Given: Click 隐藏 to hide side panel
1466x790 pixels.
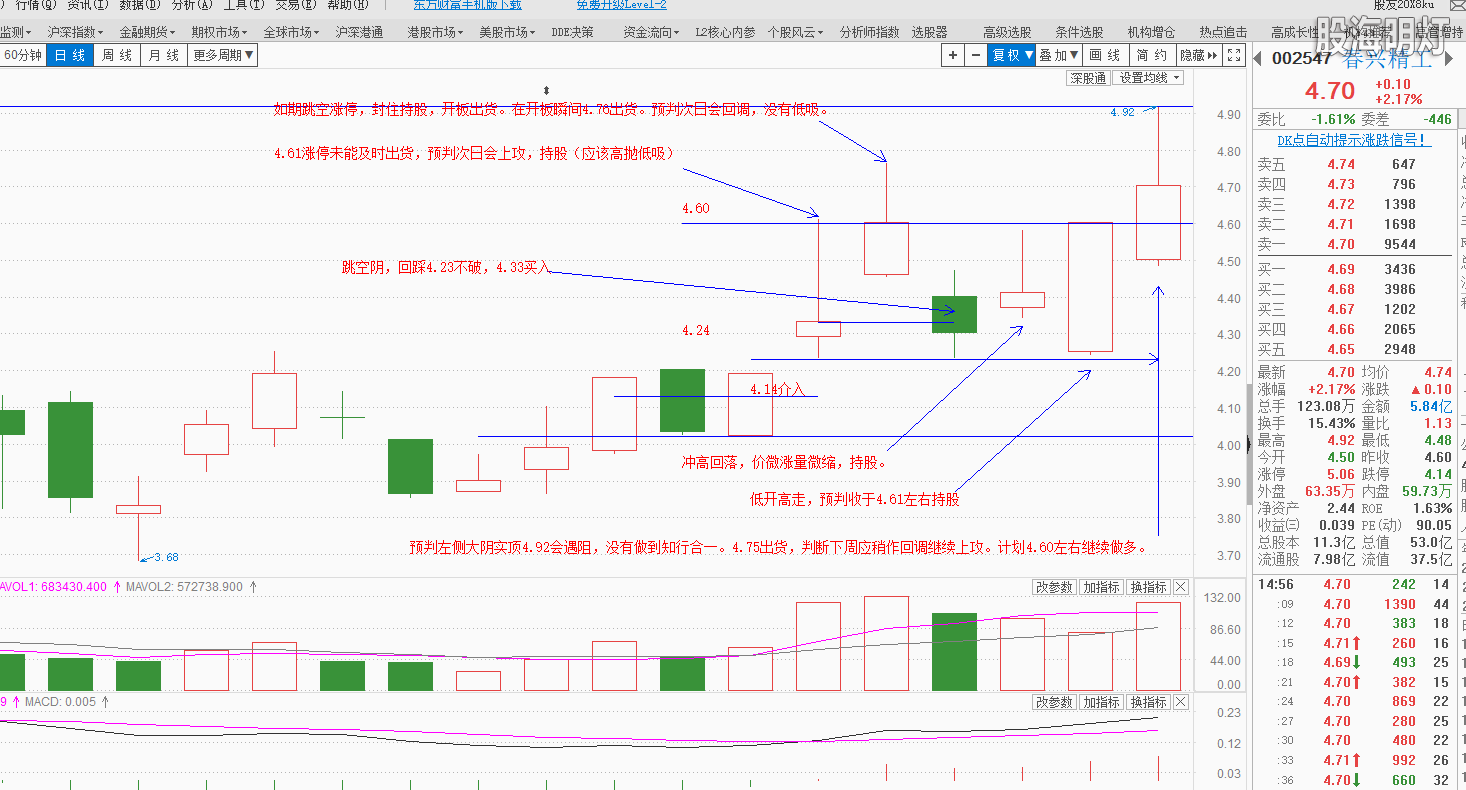Looking at the screenshot, I should pos(1198,55).
